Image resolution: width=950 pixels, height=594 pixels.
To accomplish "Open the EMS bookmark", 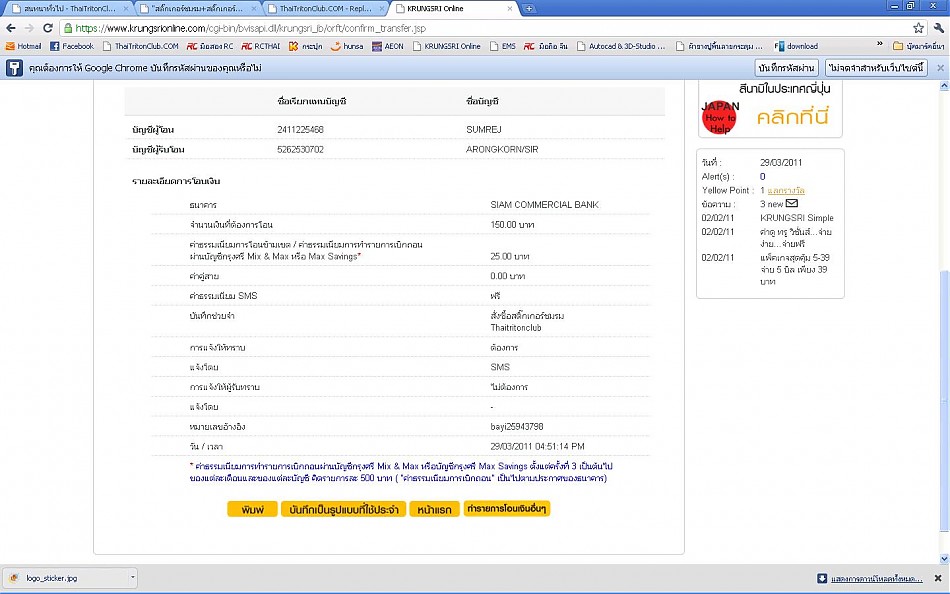I will point(503,46).
